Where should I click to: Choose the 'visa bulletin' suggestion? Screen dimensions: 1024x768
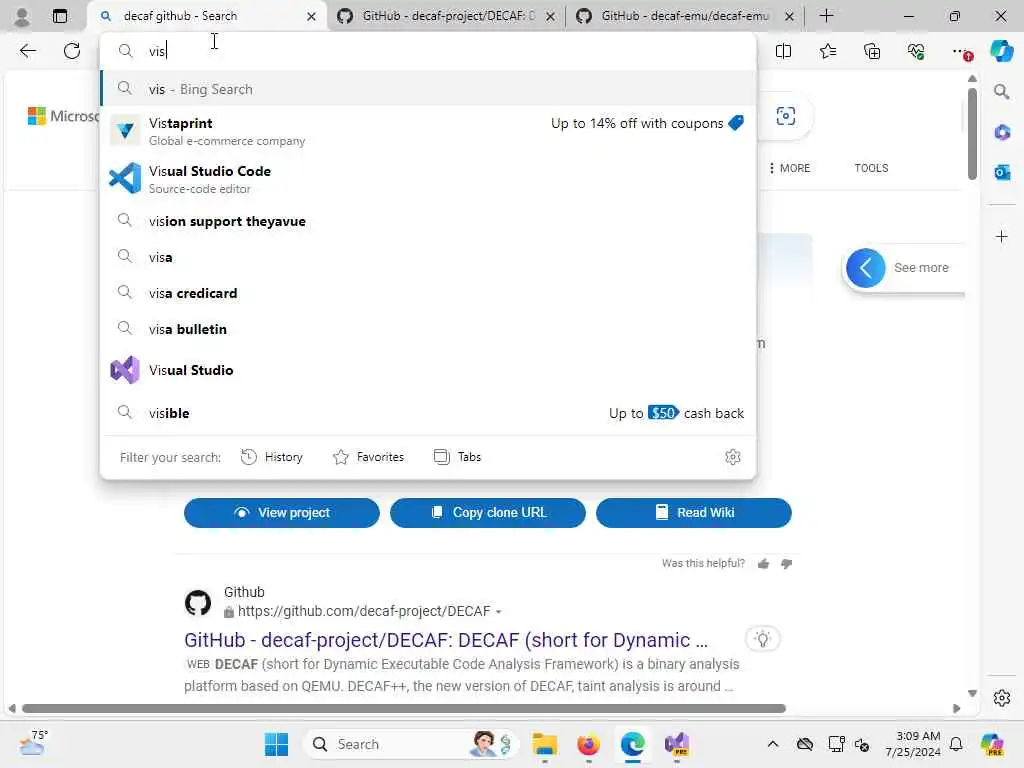[x=428, y=329]
